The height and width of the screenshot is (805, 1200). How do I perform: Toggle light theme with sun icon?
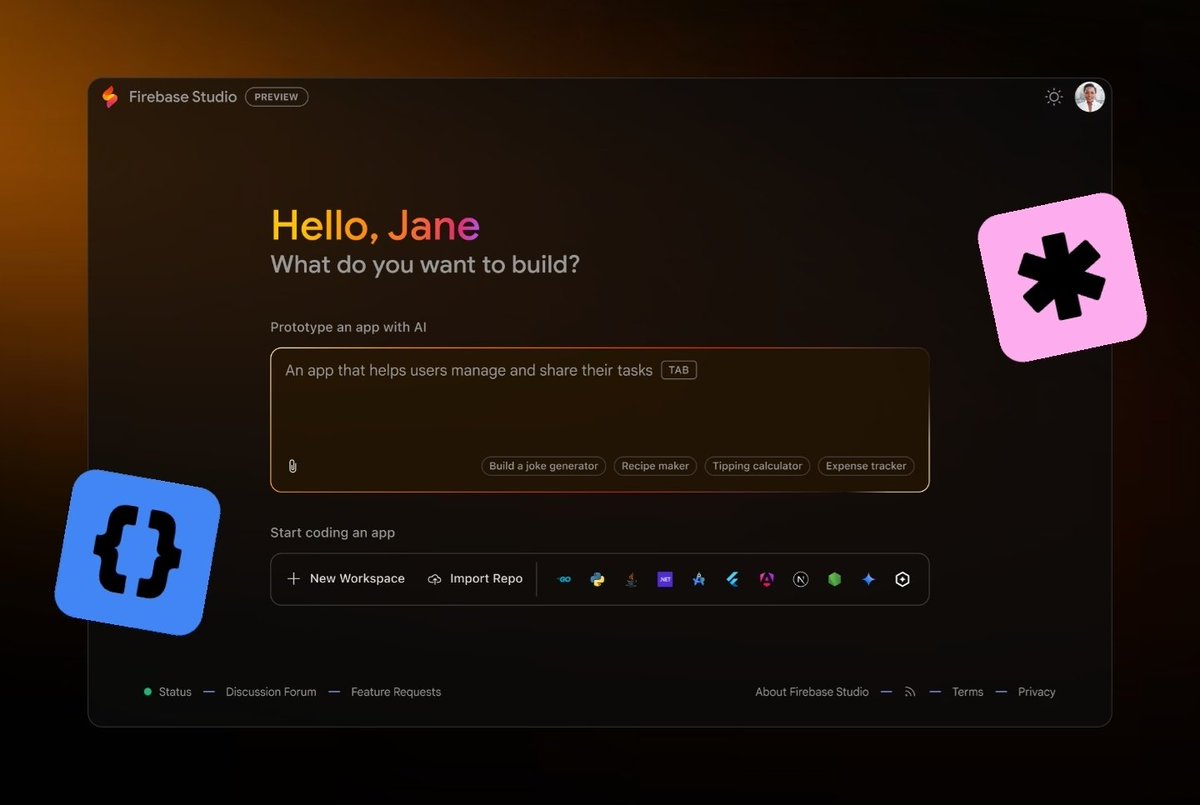[1054, 97]
